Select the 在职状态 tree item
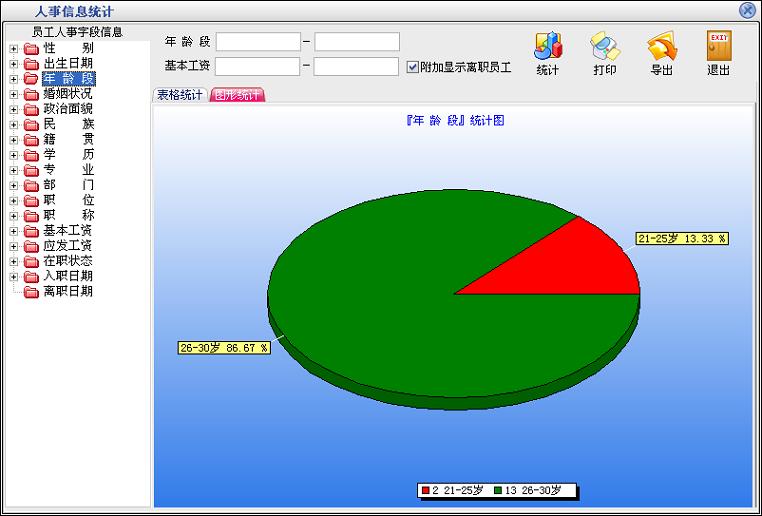The image size is (762, 516). point(68,261)
